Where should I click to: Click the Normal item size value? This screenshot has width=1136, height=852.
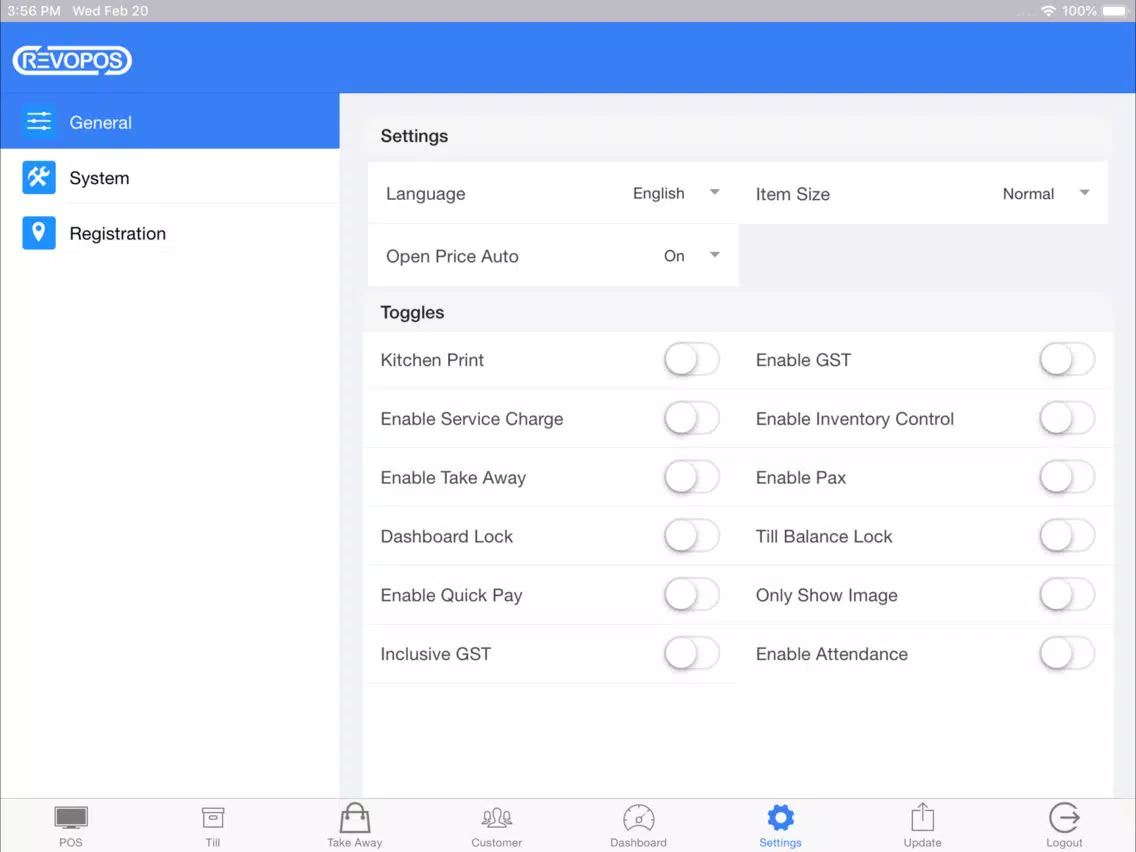(1028, 193)
